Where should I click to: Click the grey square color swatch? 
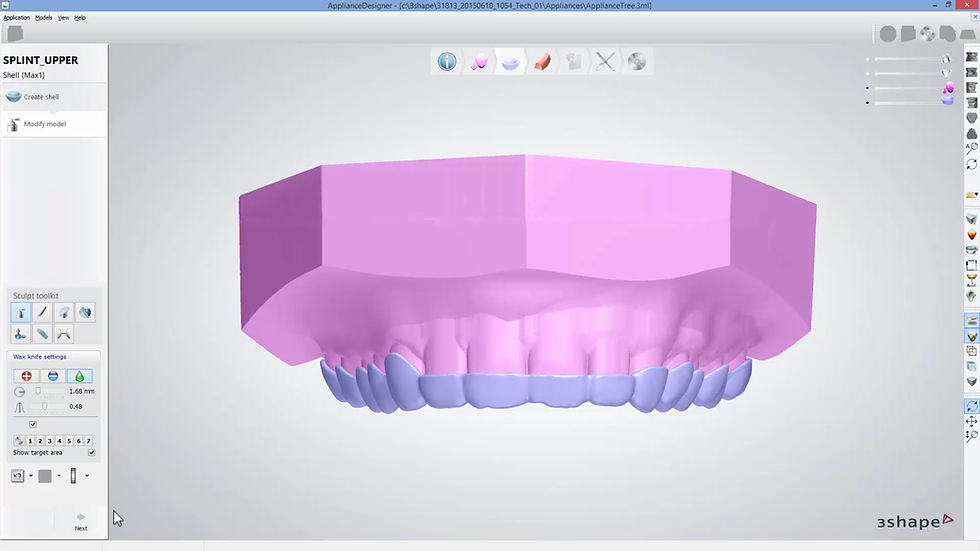45,476
